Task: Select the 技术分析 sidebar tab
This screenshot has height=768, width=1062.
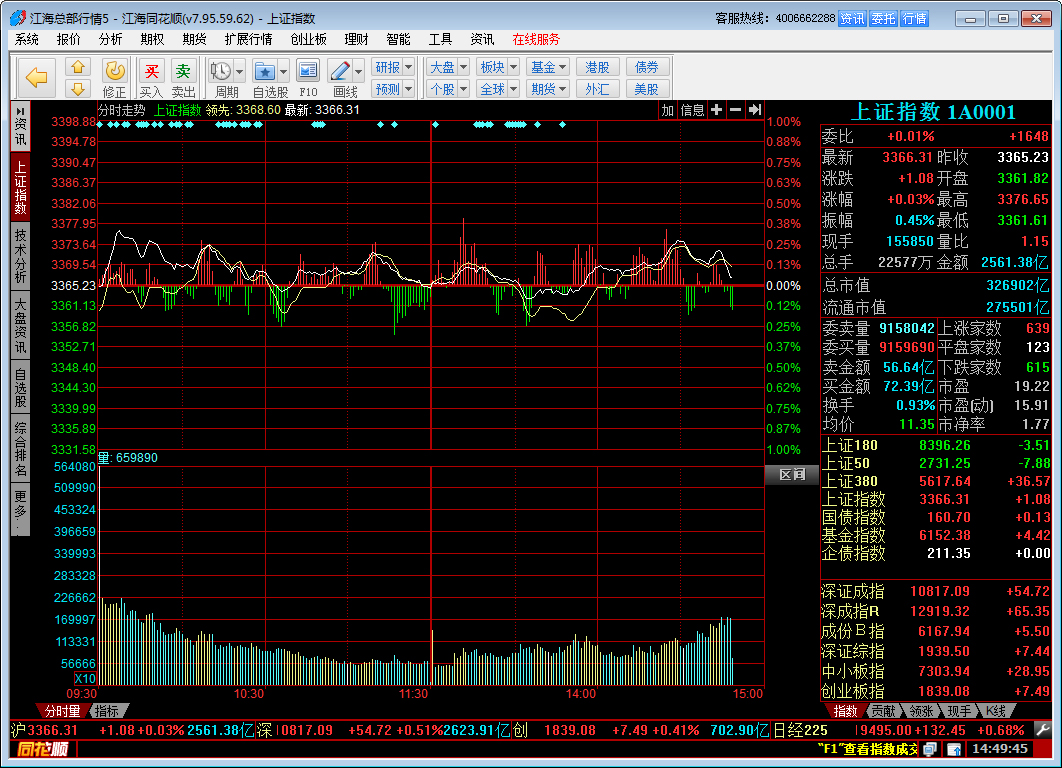Action: click(20, 255)
